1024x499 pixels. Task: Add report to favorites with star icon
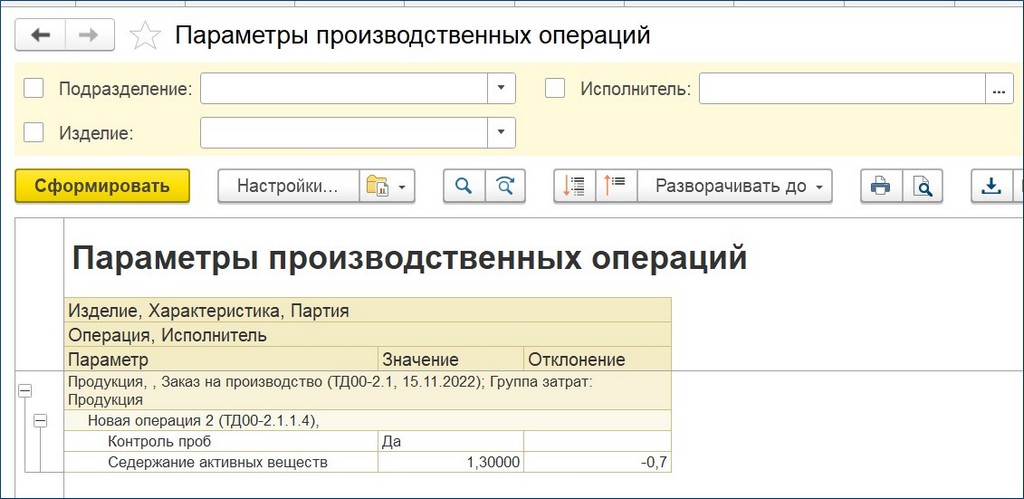tap(145, 36)
